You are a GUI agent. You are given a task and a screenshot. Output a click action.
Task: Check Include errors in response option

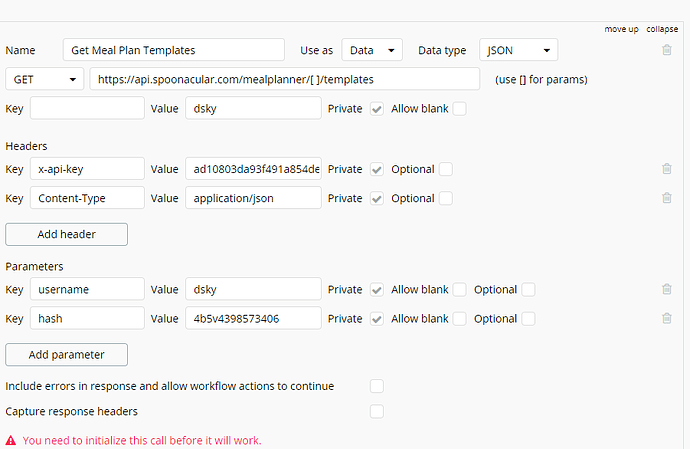point(377,385)
